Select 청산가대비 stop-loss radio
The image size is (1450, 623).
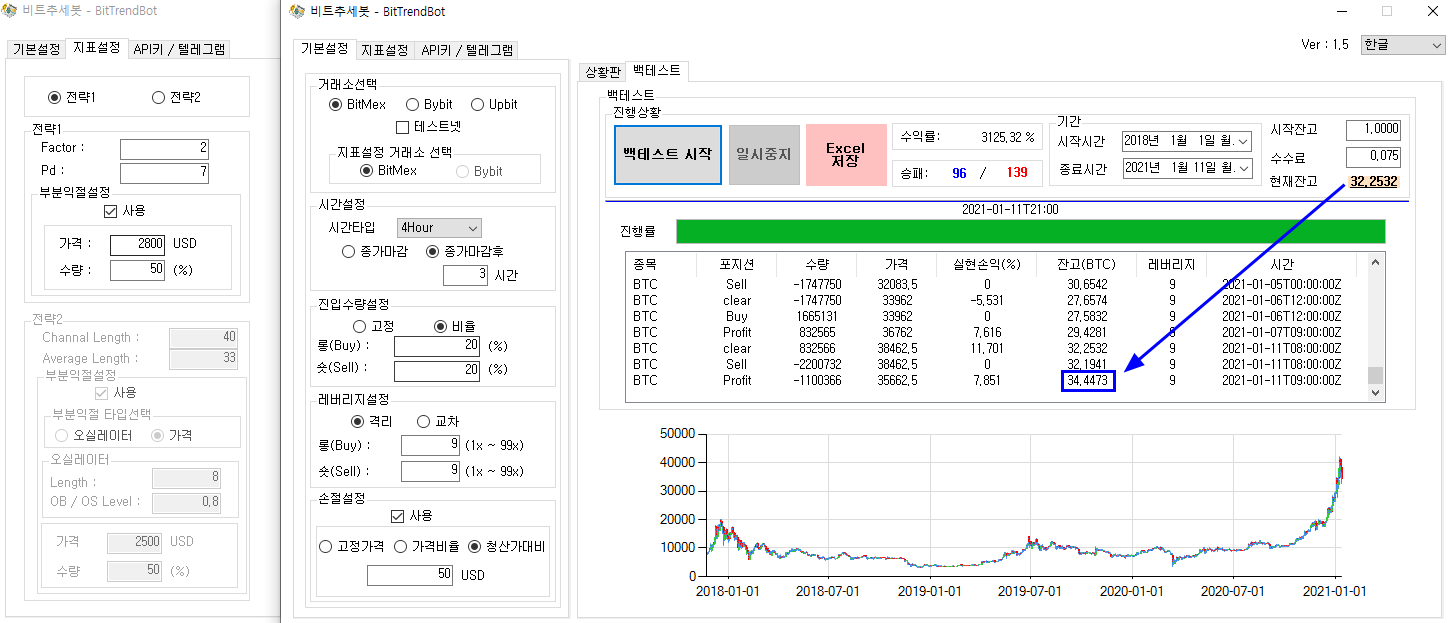(x=475, y=547)
